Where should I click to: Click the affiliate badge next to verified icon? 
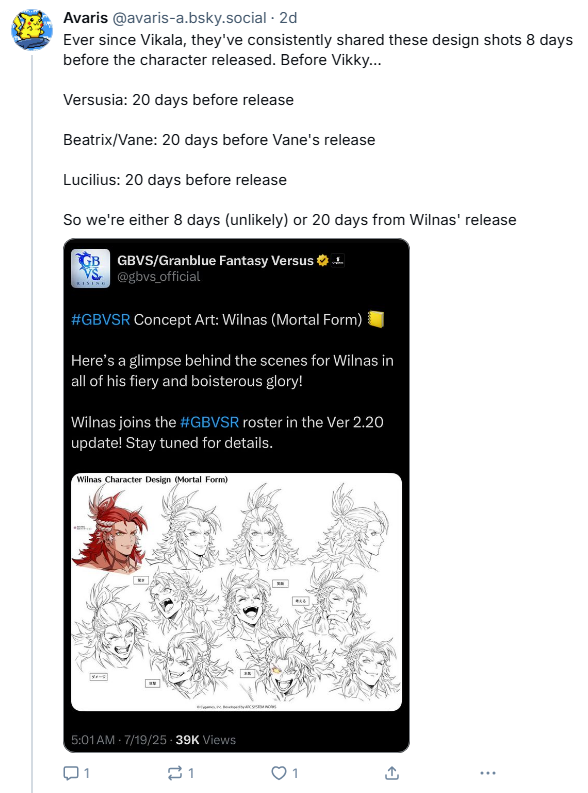(x=338, y=260)
